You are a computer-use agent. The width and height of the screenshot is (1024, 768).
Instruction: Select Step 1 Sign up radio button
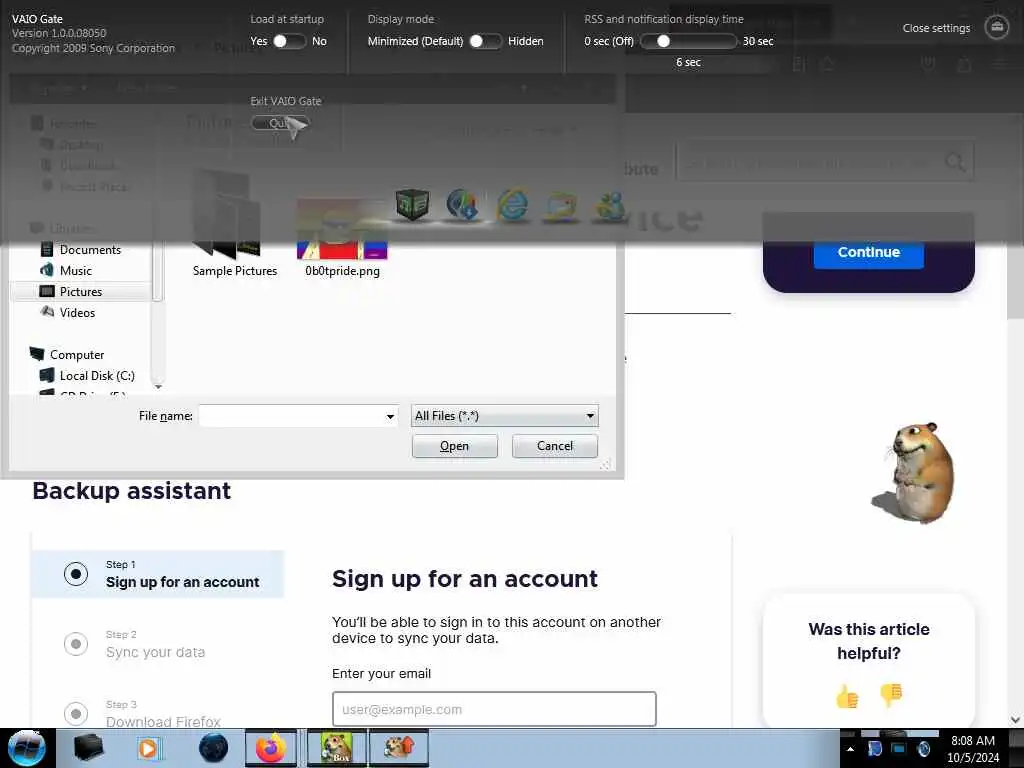click(76, 574)
